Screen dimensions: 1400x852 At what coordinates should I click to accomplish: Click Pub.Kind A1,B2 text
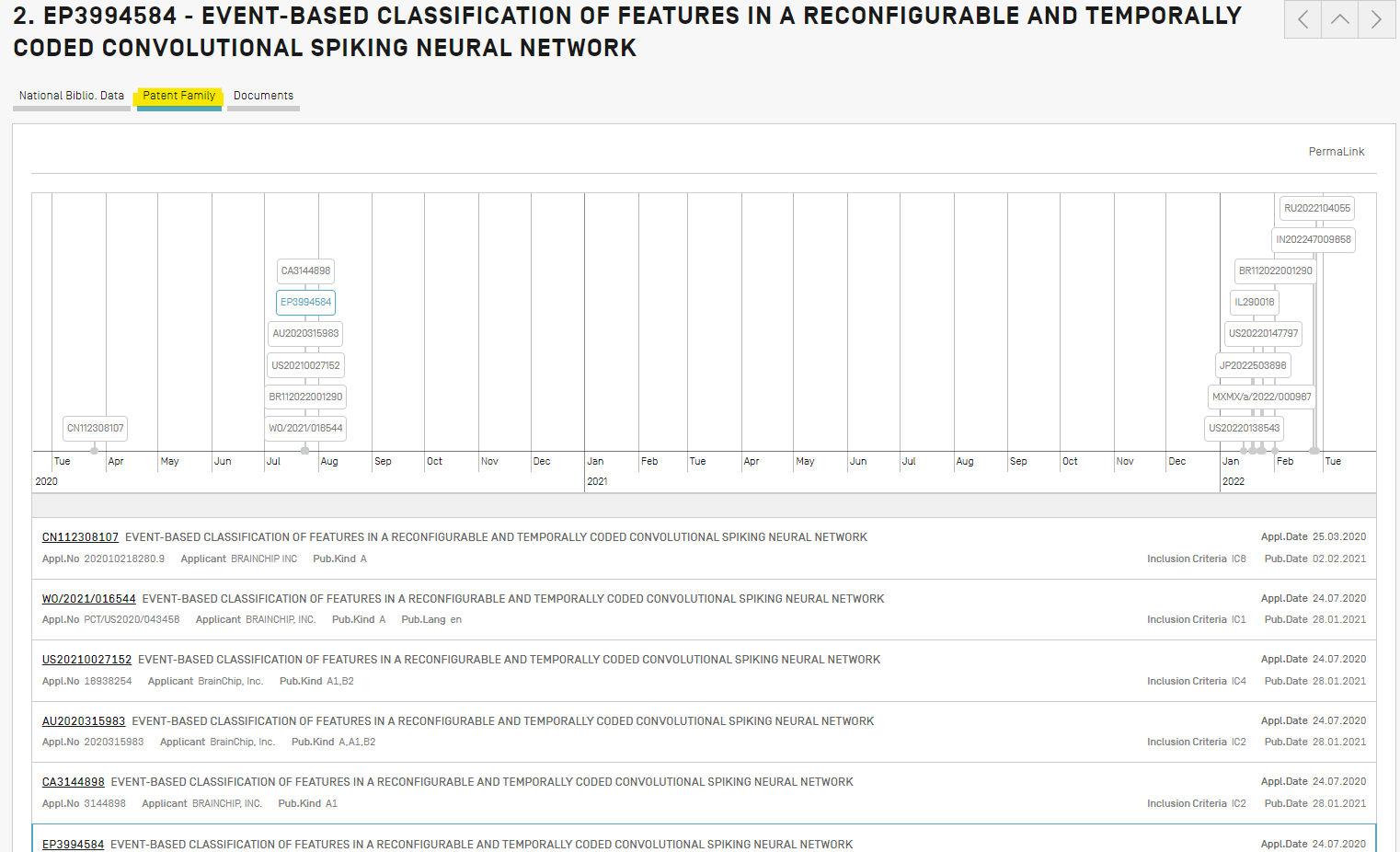(316, 682)
